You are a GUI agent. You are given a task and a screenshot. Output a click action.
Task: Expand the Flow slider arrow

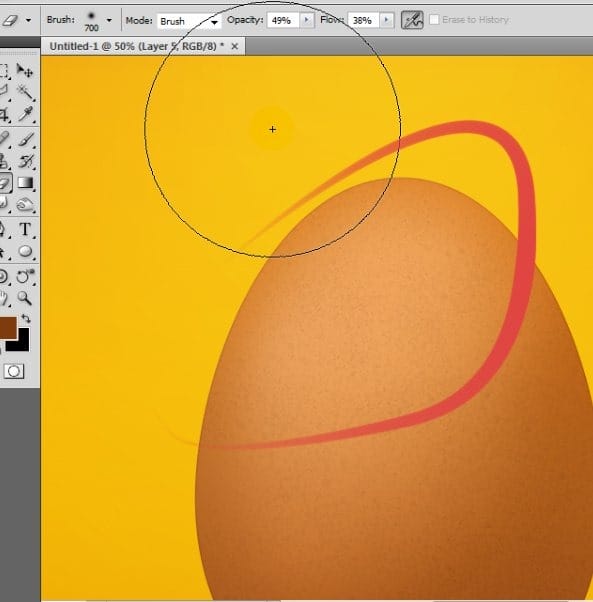point(387,20)
